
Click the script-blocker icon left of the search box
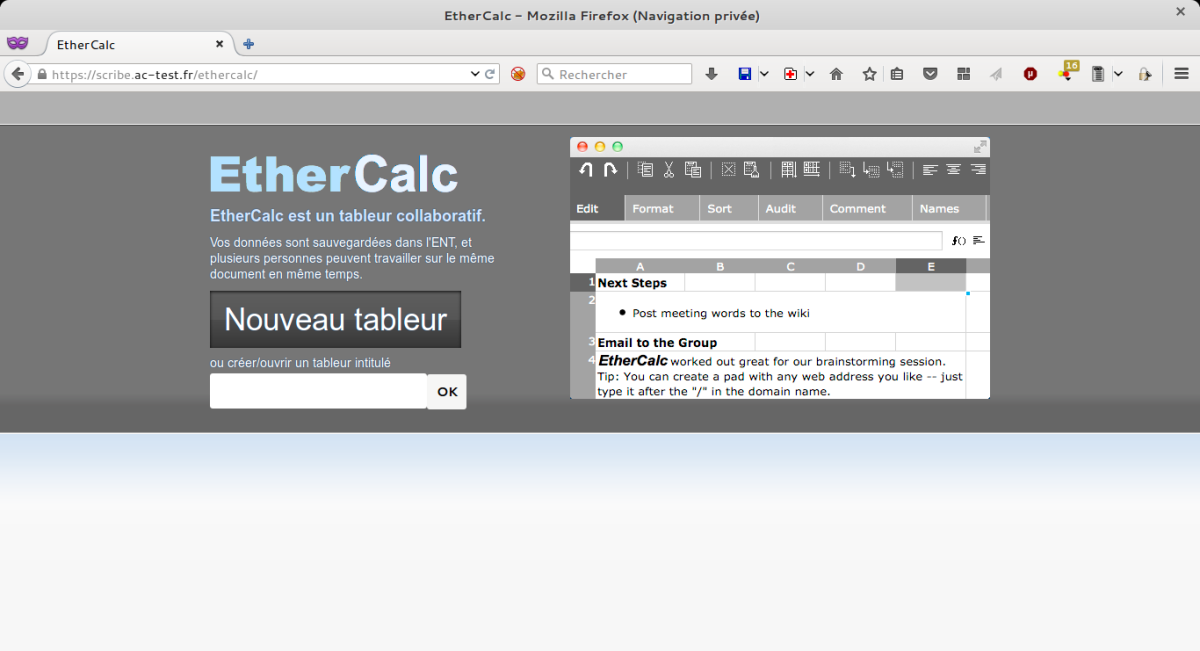coord(518,74)
